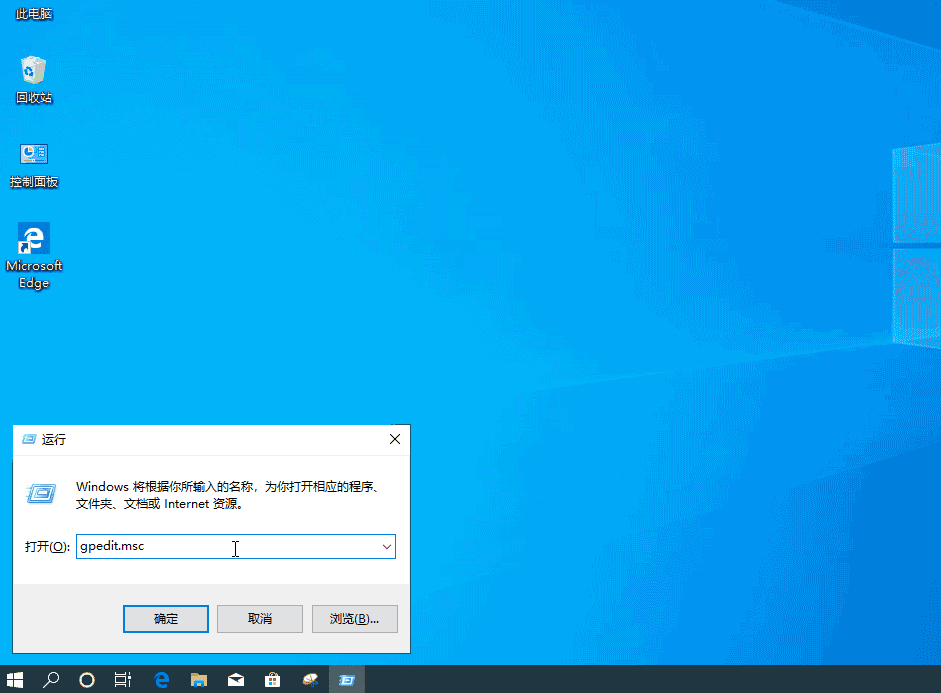The image size is (941, 693).
Task: Select the Run window on the taskbar
Action: (x=346, y=679)
